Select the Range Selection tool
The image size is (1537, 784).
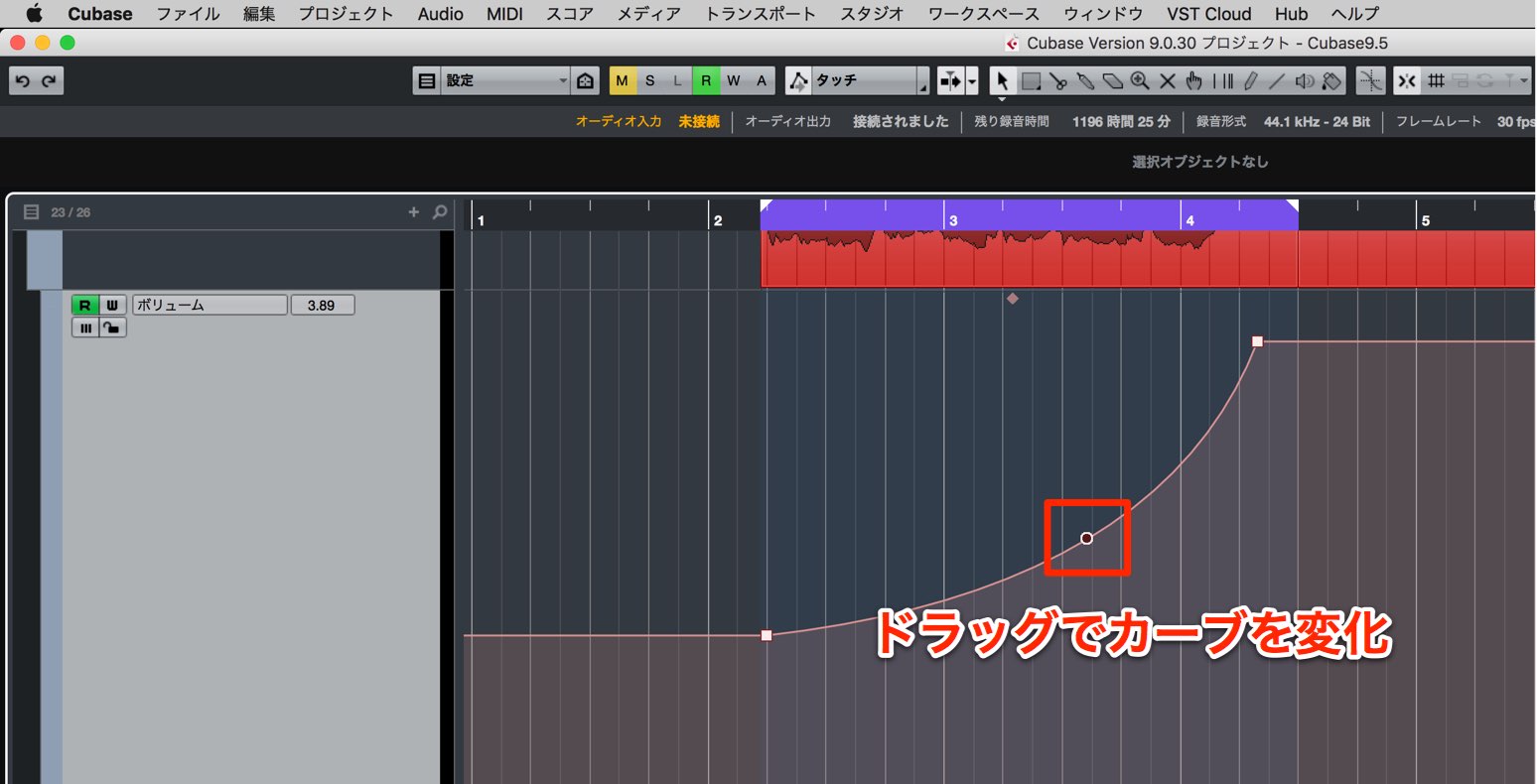coord(1031,81)
